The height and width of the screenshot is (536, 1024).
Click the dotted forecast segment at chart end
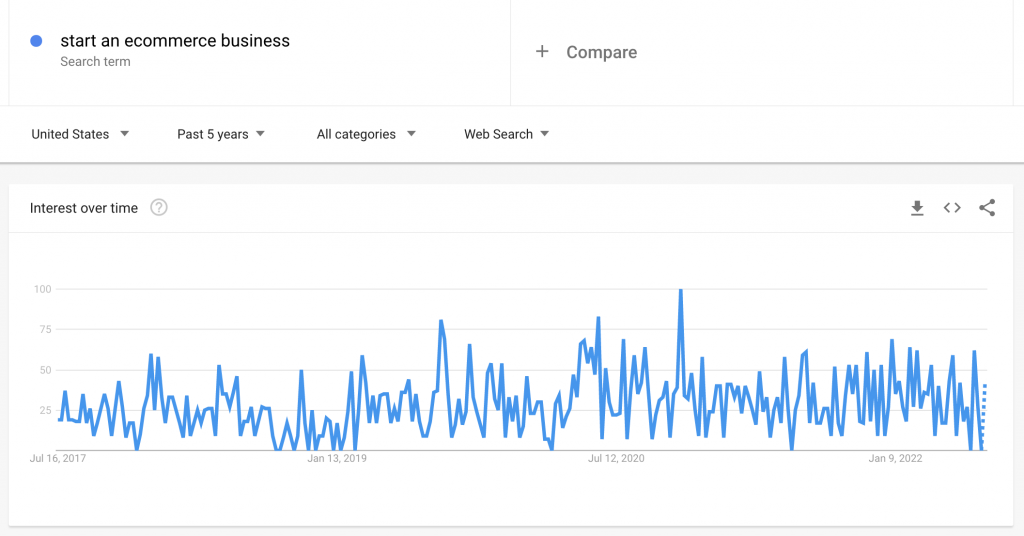(984, 415)
